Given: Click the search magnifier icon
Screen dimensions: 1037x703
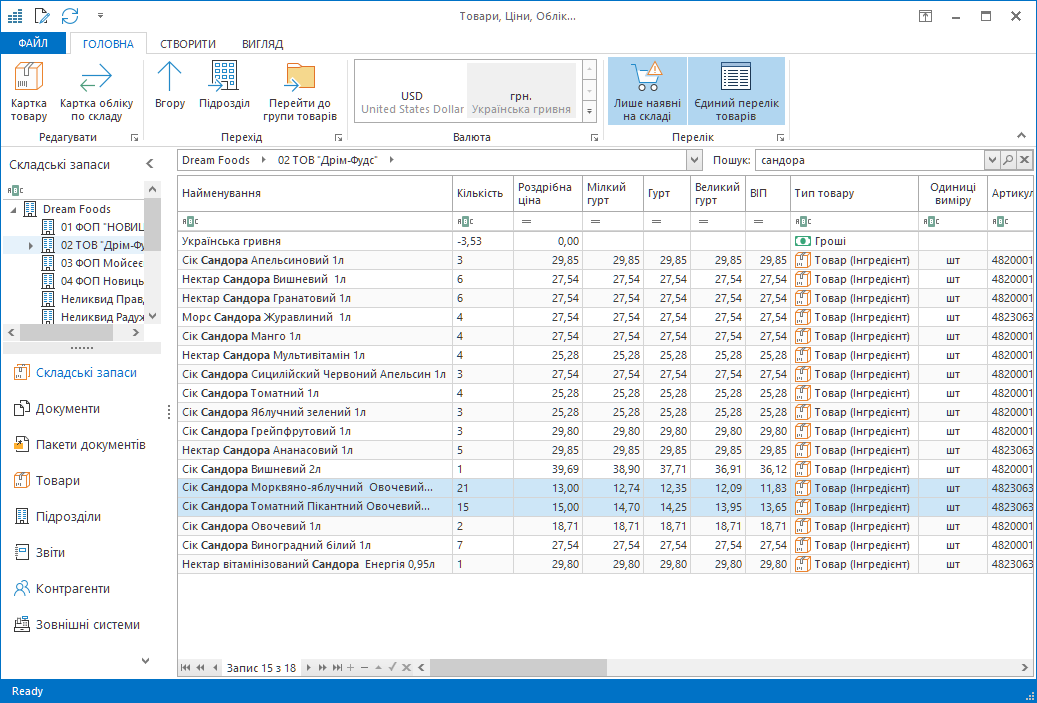Looking at the screenshot, I should pyautogui.click(x=1008, y=160).
